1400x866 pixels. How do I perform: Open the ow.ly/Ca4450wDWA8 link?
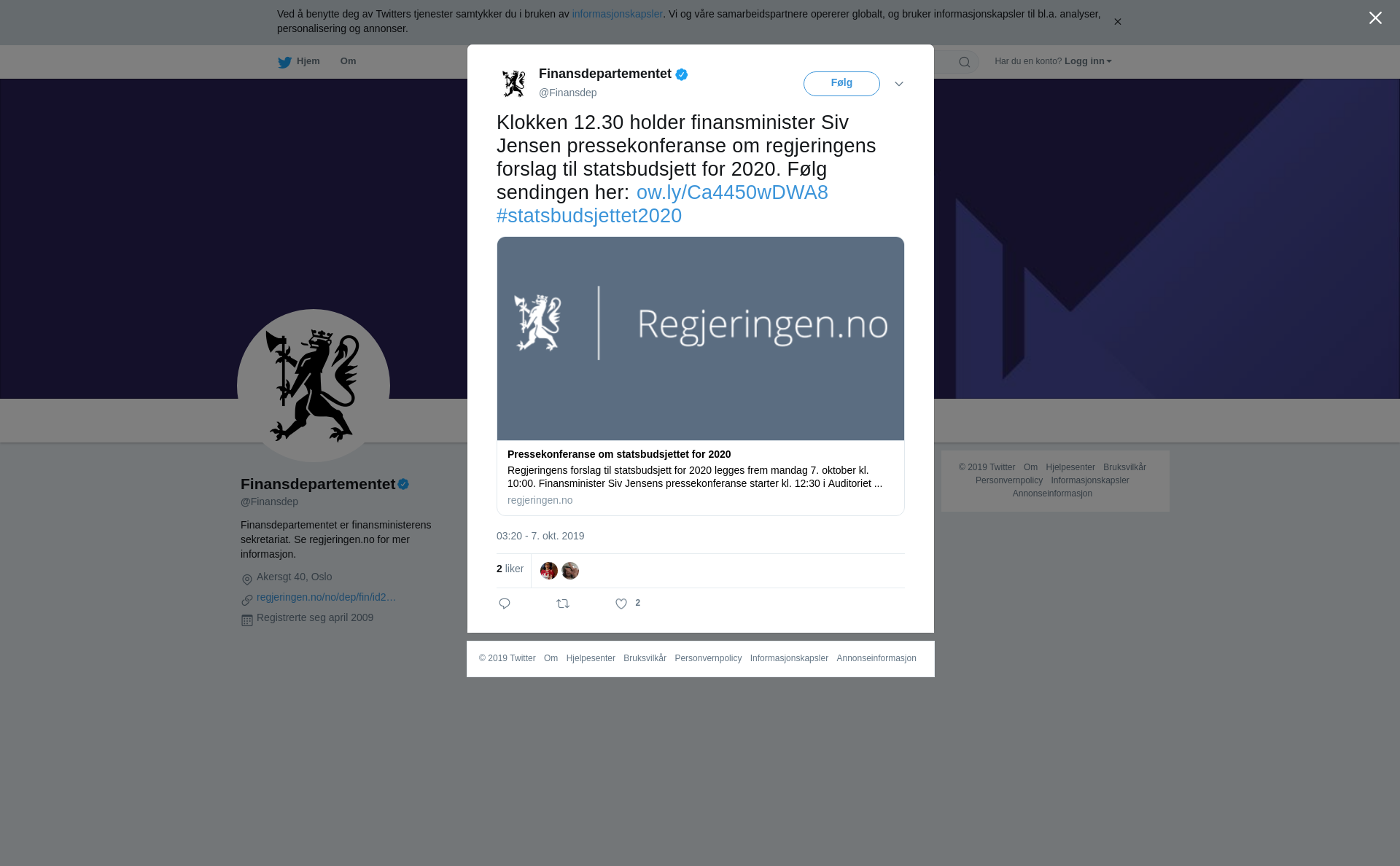pyautogui.click(x=732, y=192)
